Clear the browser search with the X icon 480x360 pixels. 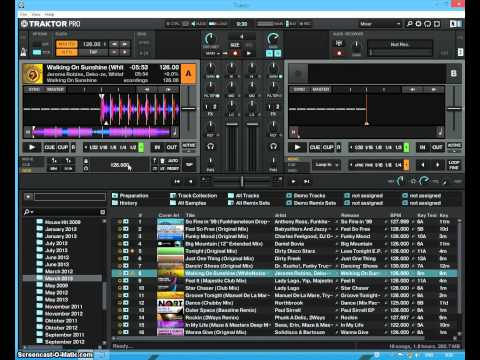click(103, 212)
